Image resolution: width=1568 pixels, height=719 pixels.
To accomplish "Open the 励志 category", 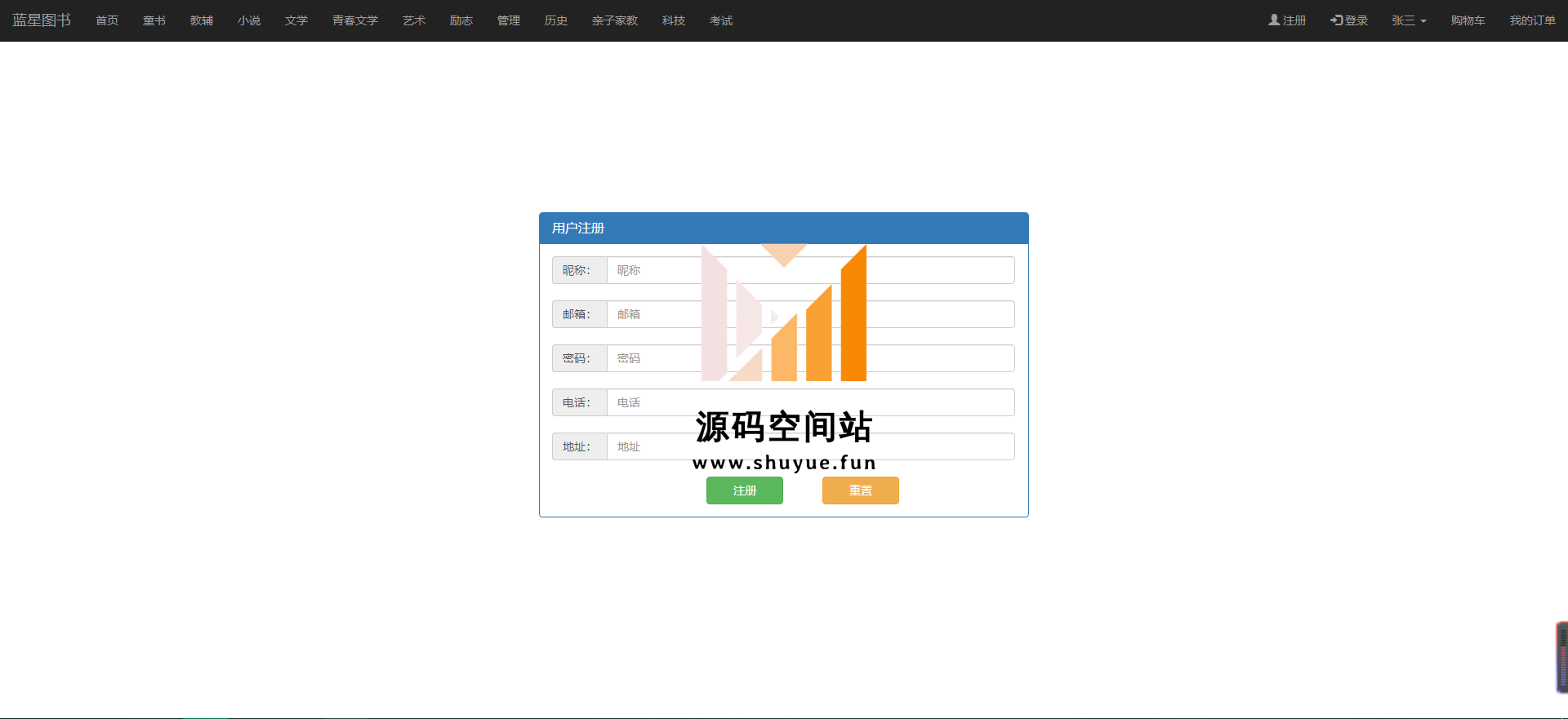I will pyautogui.click(x=461, y=20).
